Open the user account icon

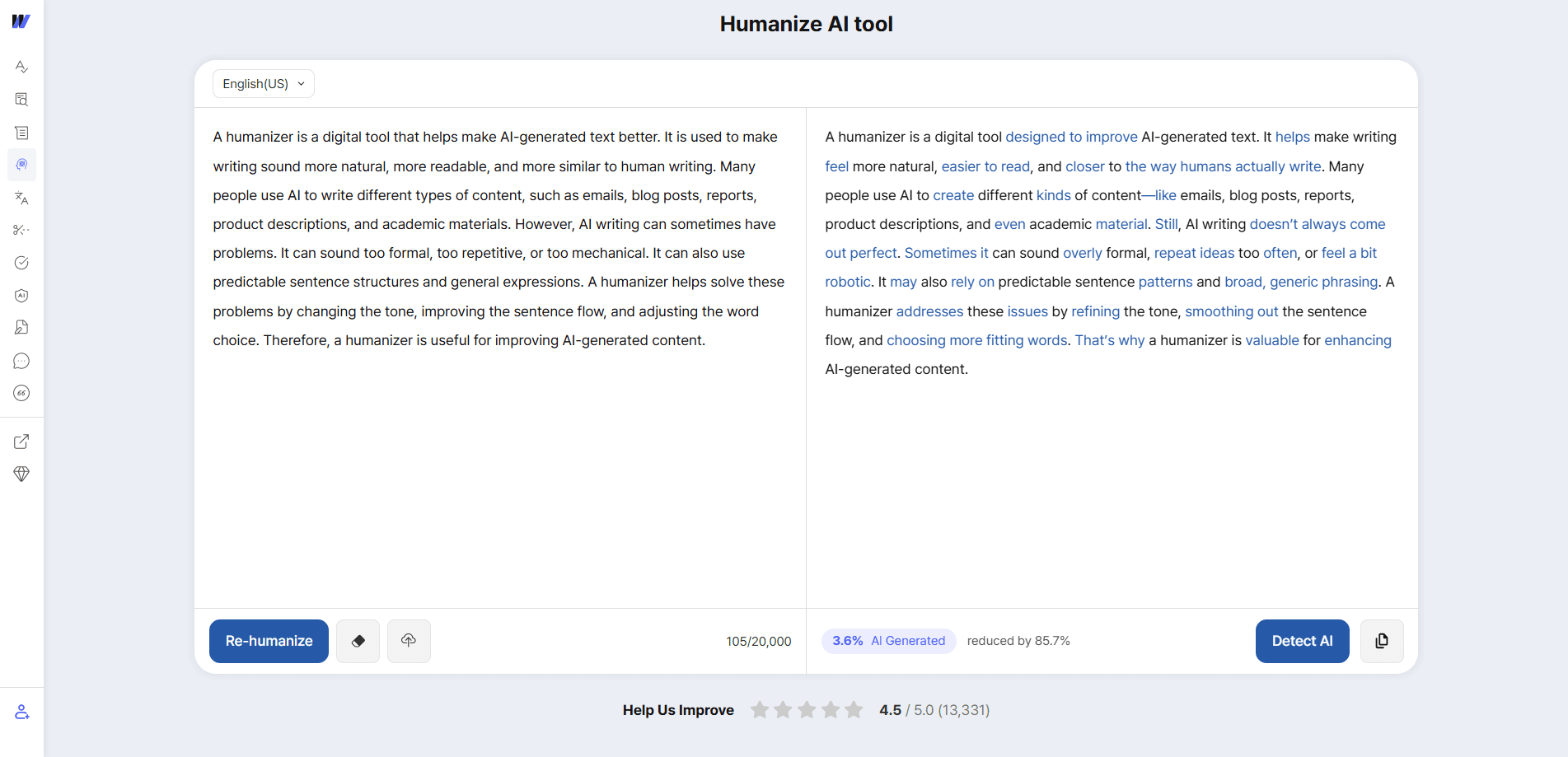[x=21, y=712]
